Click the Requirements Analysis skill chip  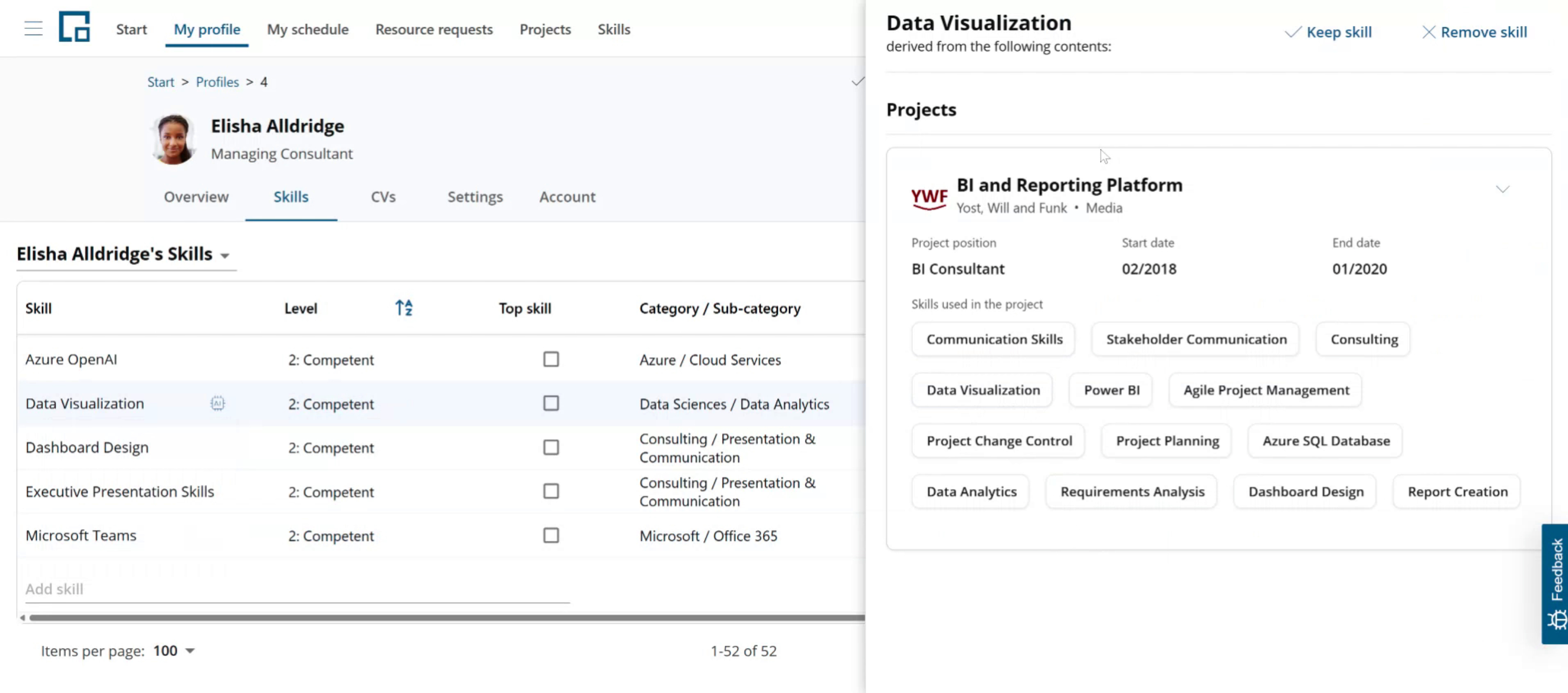pyautogui.click(x=1131, y=491)
